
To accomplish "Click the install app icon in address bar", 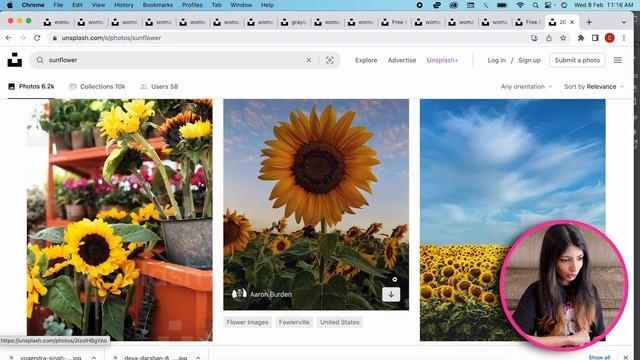I will pos(534,38).
